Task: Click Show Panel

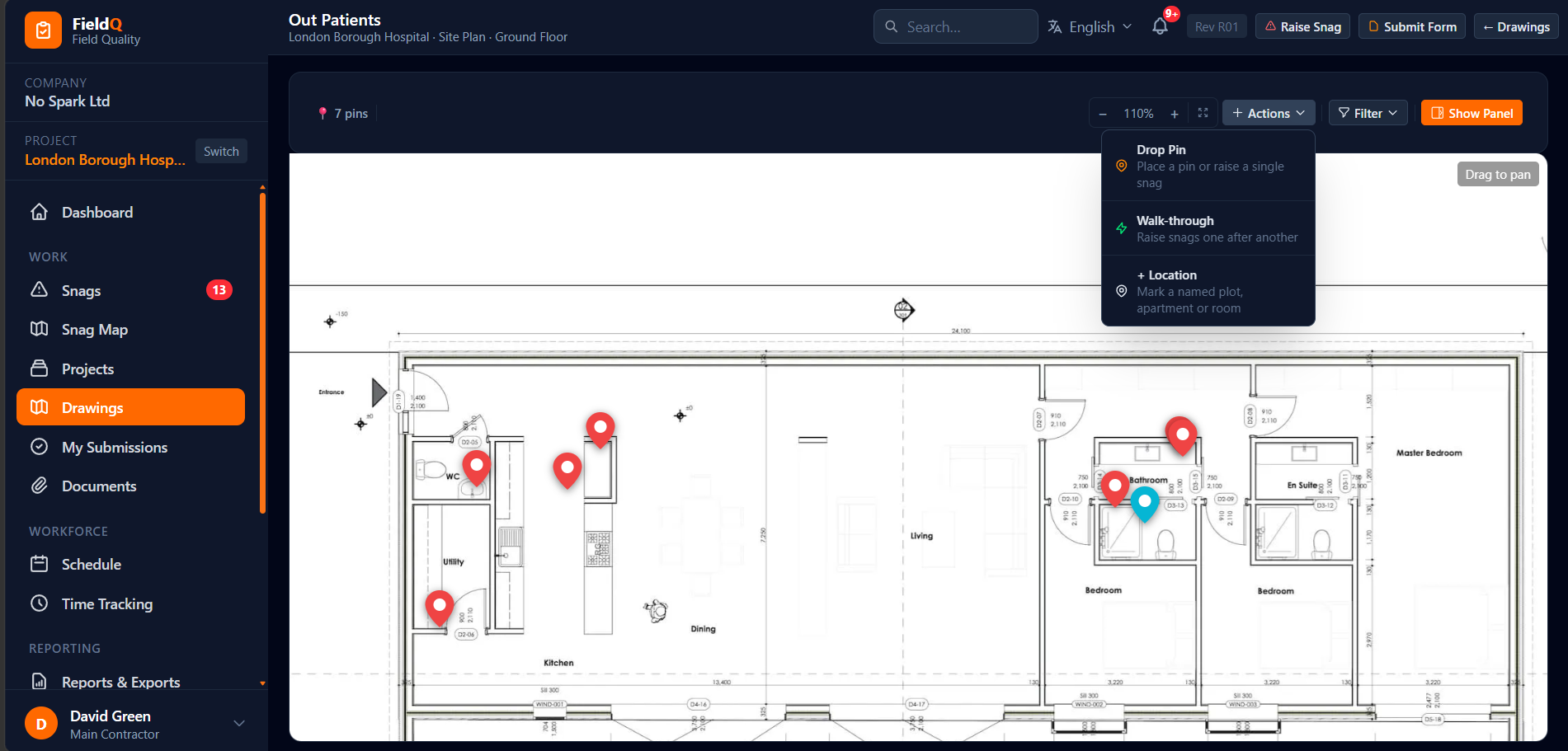Action: click(1471, 113)
